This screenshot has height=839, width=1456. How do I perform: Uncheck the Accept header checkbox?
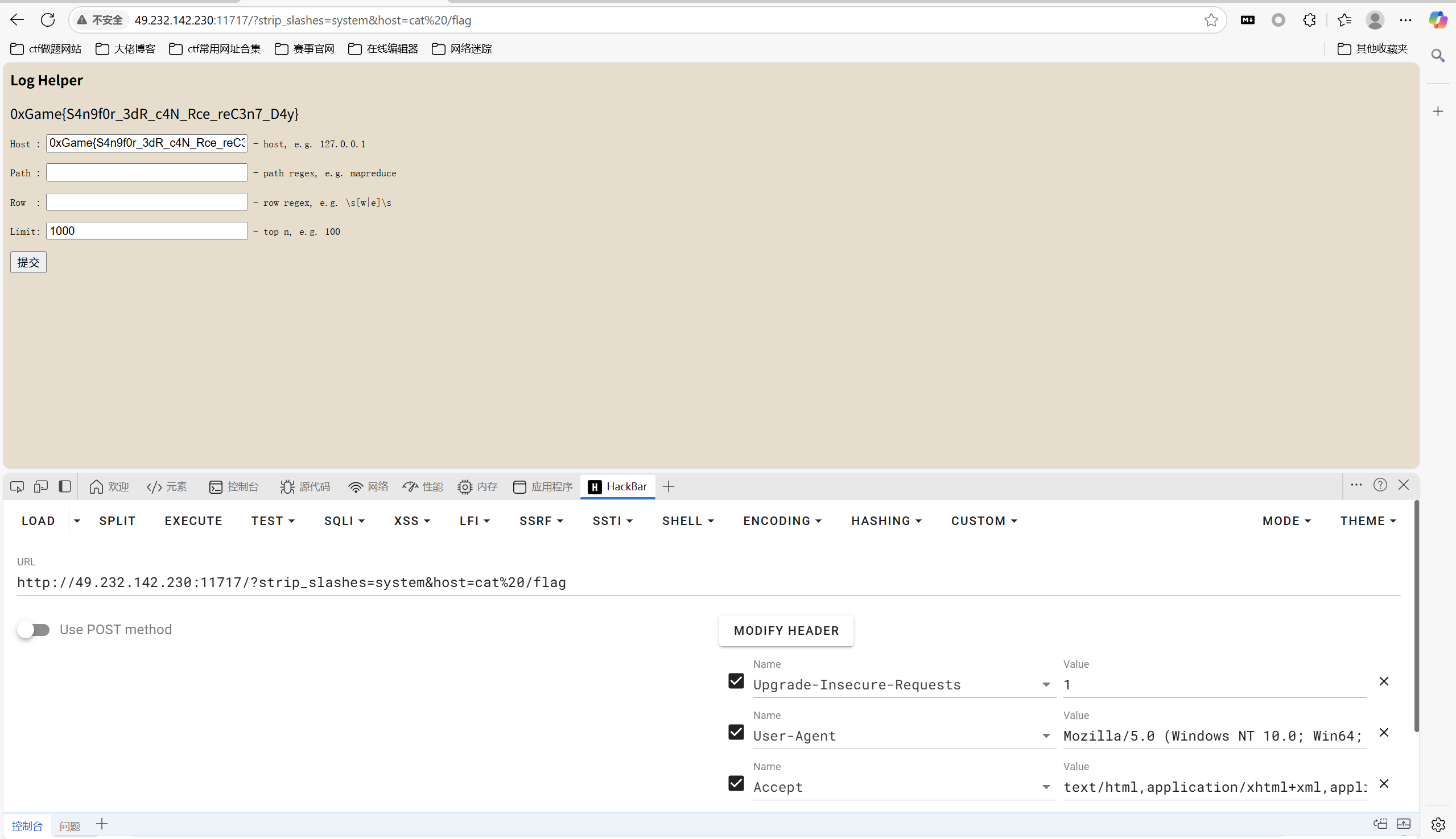(x=736, y=784)
